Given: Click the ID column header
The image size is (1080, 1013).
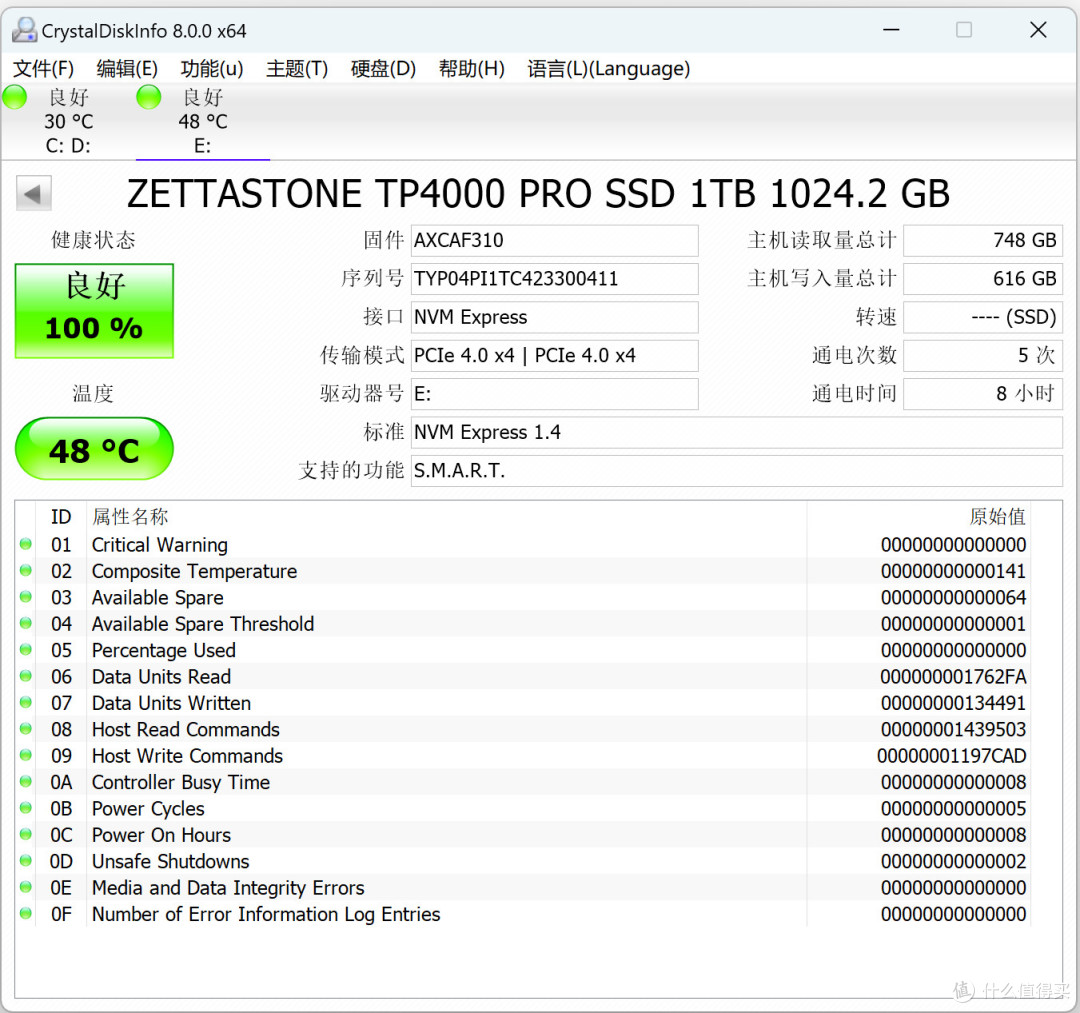Looking at the screenshot, I should click(61, 516).
